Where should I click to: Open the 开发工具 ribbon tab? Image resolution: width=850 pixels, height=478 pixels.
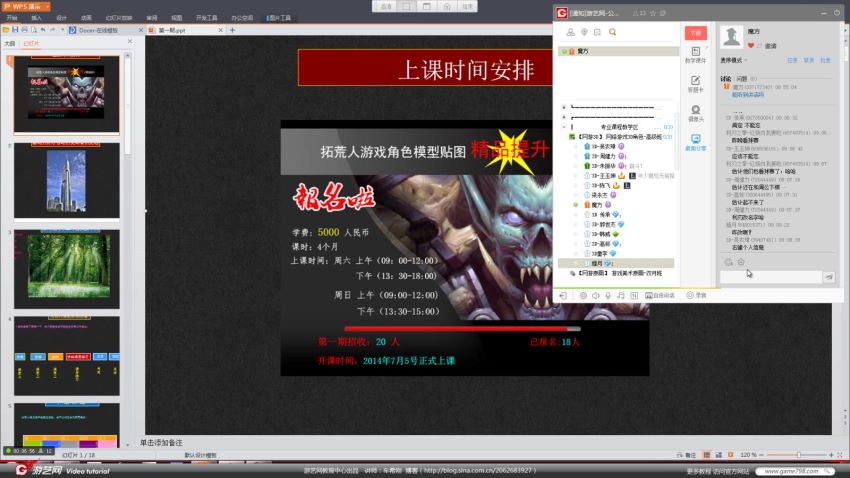(x=207, y=18)
